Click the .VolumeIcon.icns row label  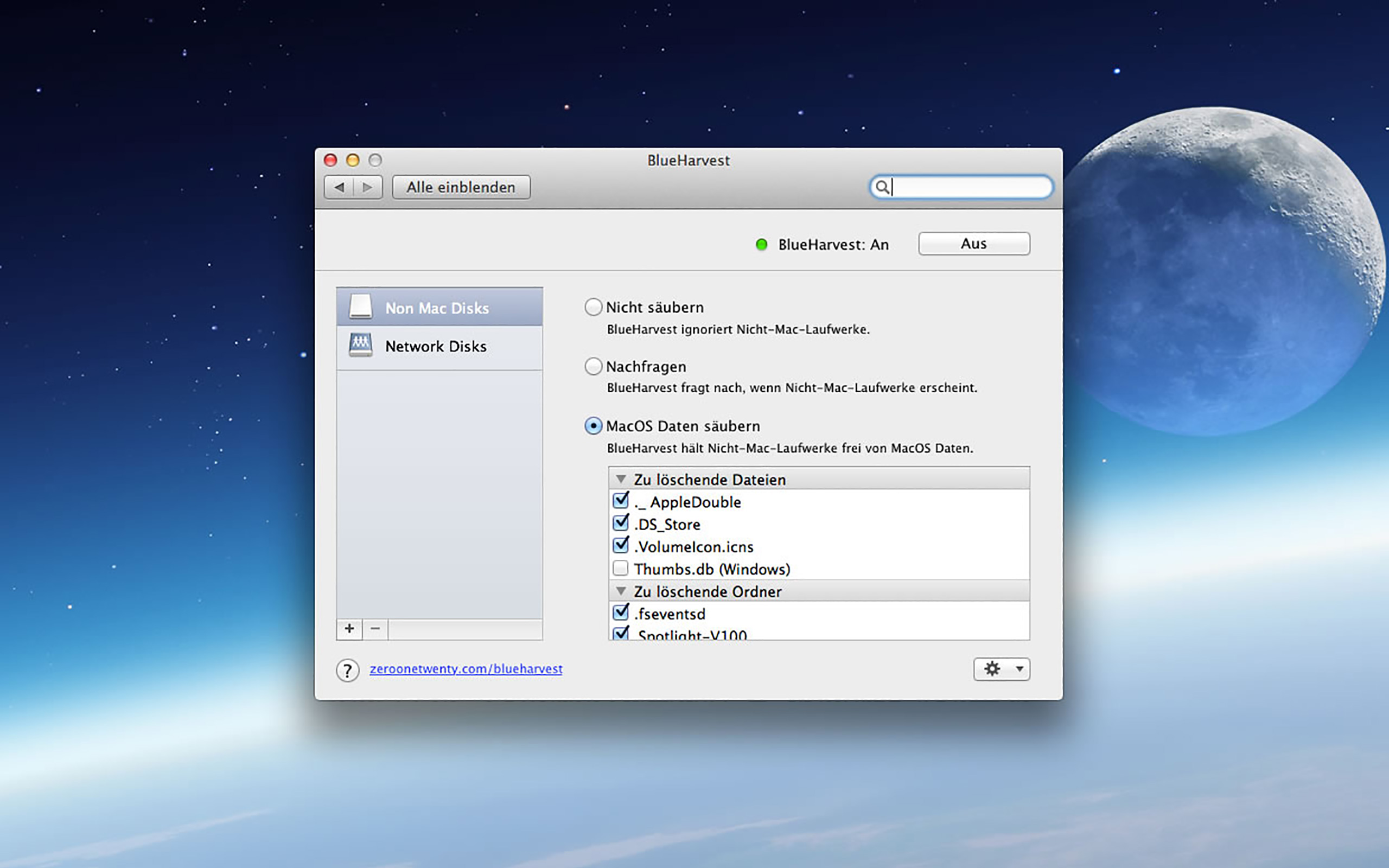[694, 546]
